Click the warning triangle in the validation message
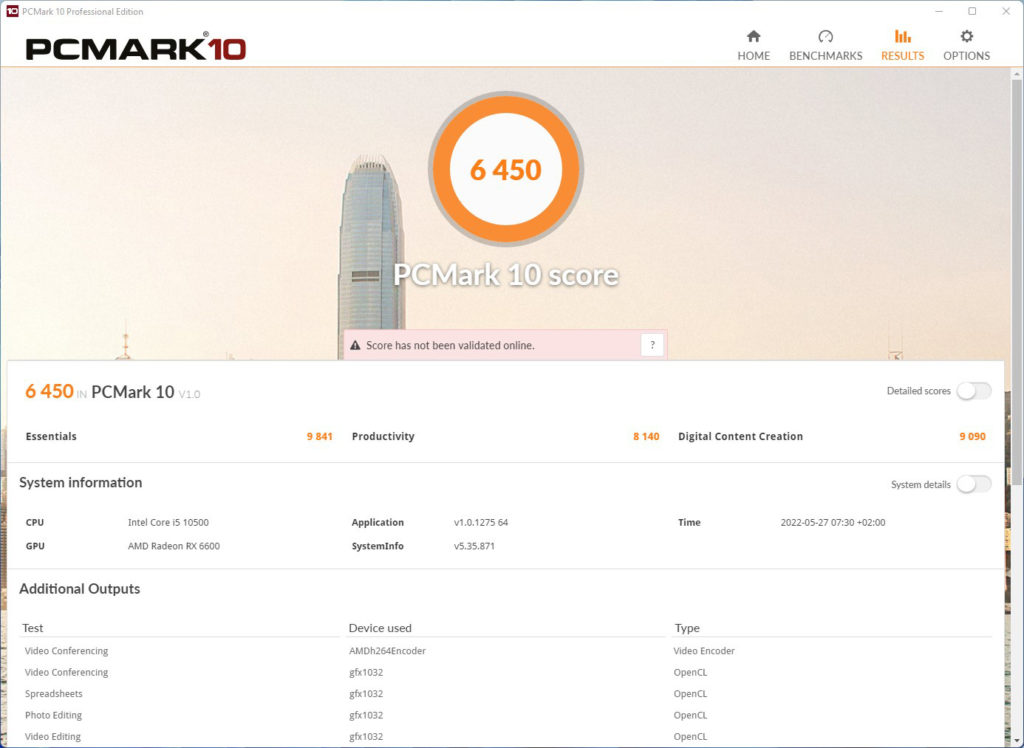 pyautogui.click(x=356, y=344)
